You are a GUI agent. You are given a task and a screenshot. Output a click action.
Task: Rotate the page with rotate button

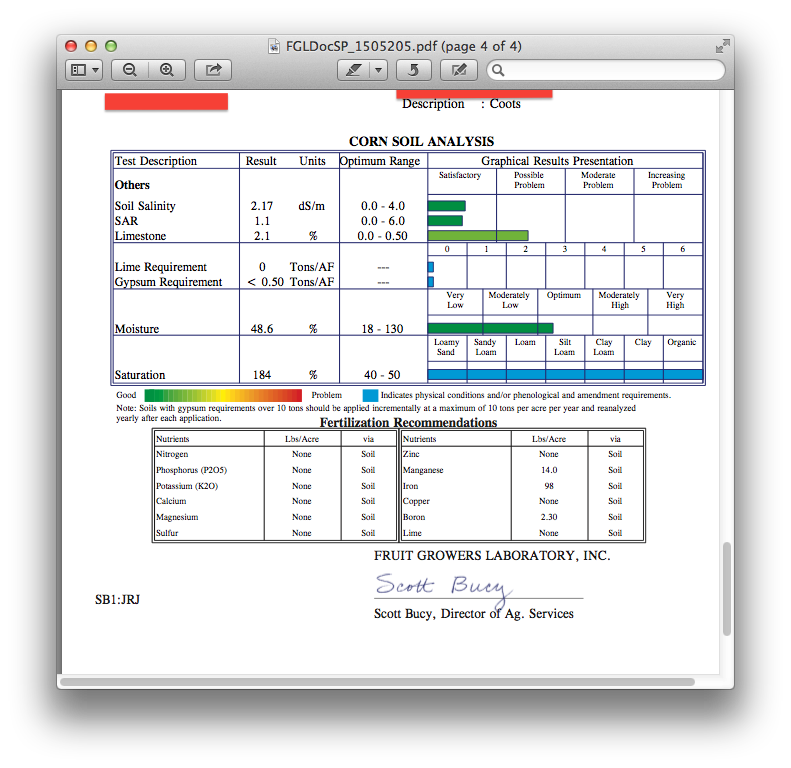pyautogui.click(x=415, y=70)
